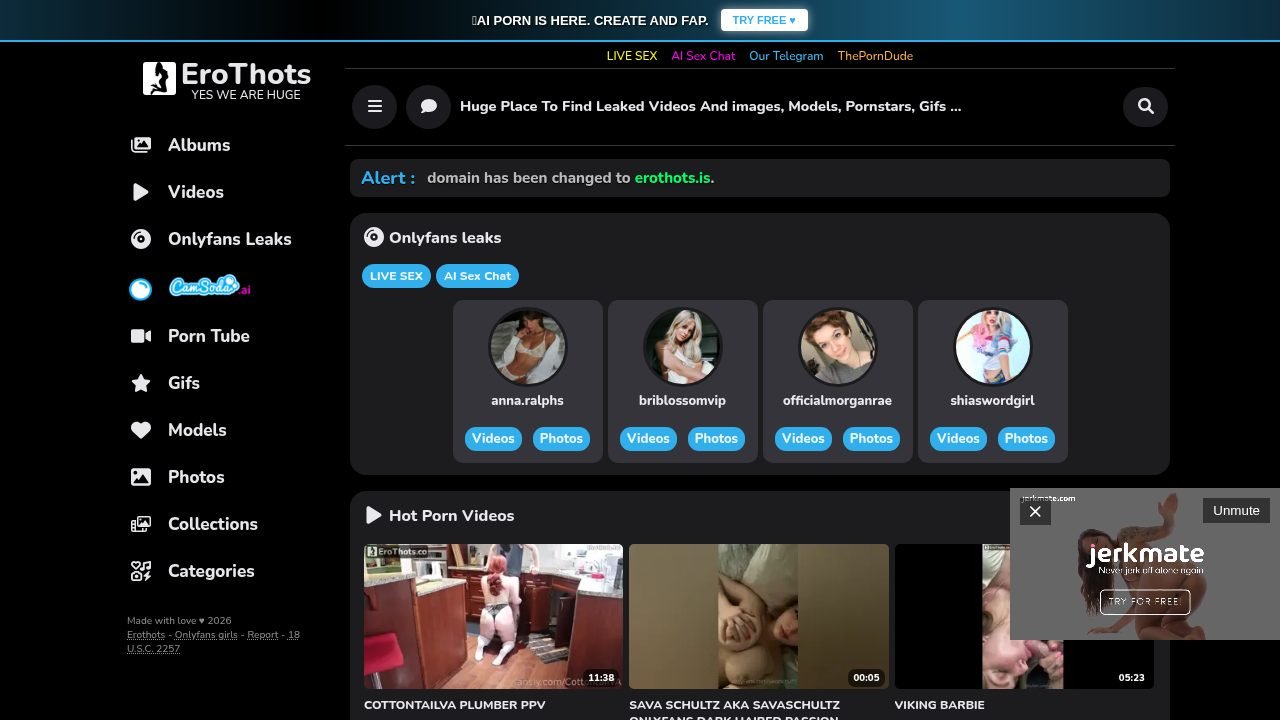Open the erothots.is link in the alert

[x=672, y=178]
